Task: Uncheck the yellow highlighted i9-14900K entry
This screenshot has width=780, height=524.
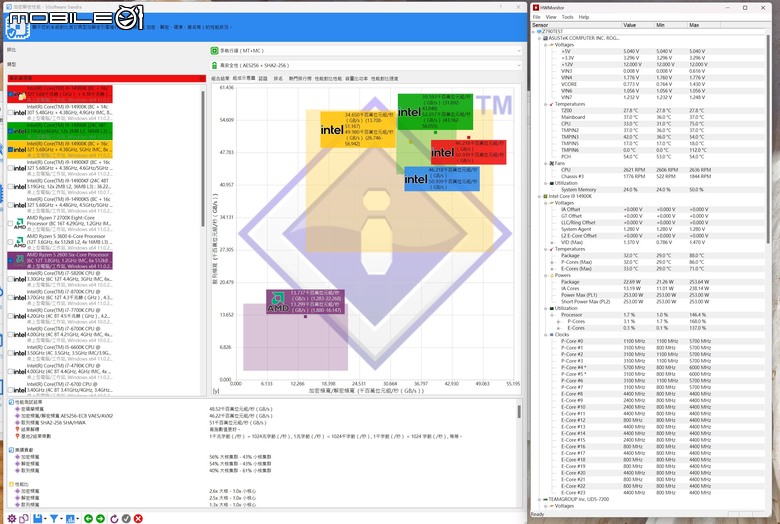Action: tap(10, 149)
